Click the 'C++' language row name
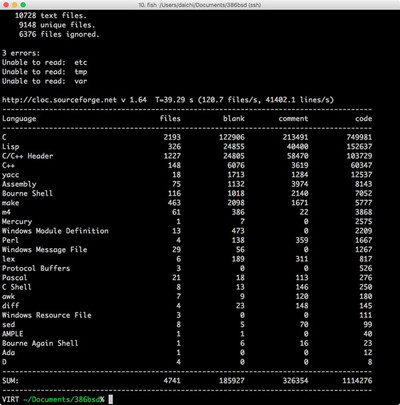This screenshot has height=405, width=400. (8, 165)
